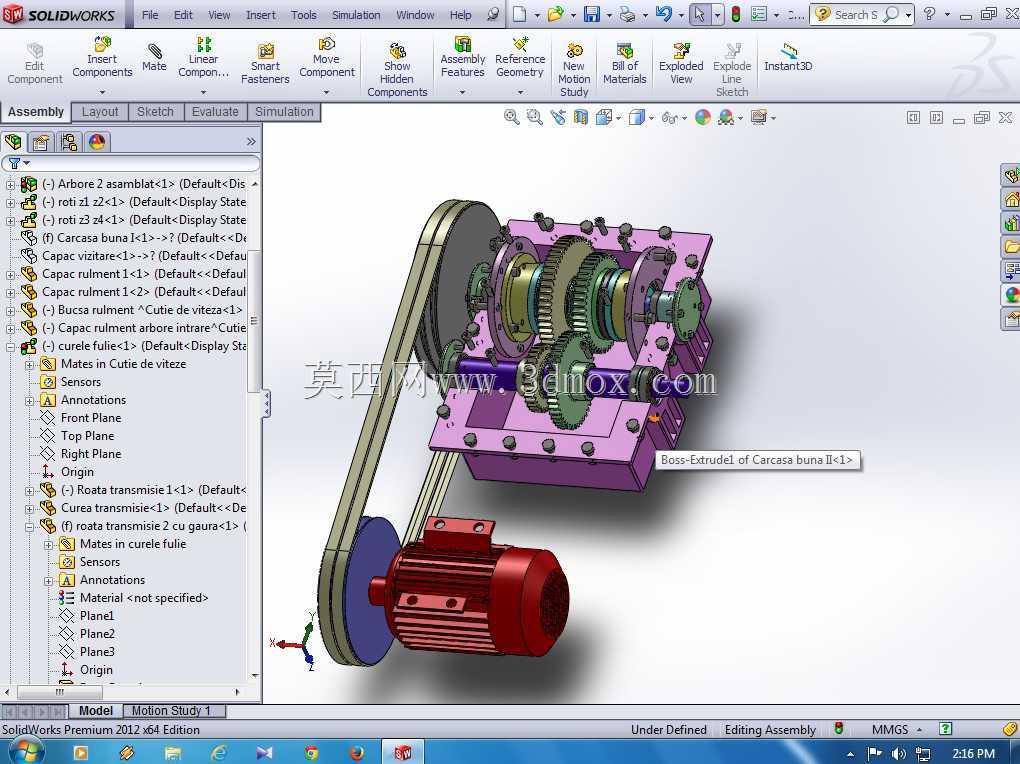Select Capac vizitare<1> component
Screen dimensions: 1020x764
click(142, 256)
